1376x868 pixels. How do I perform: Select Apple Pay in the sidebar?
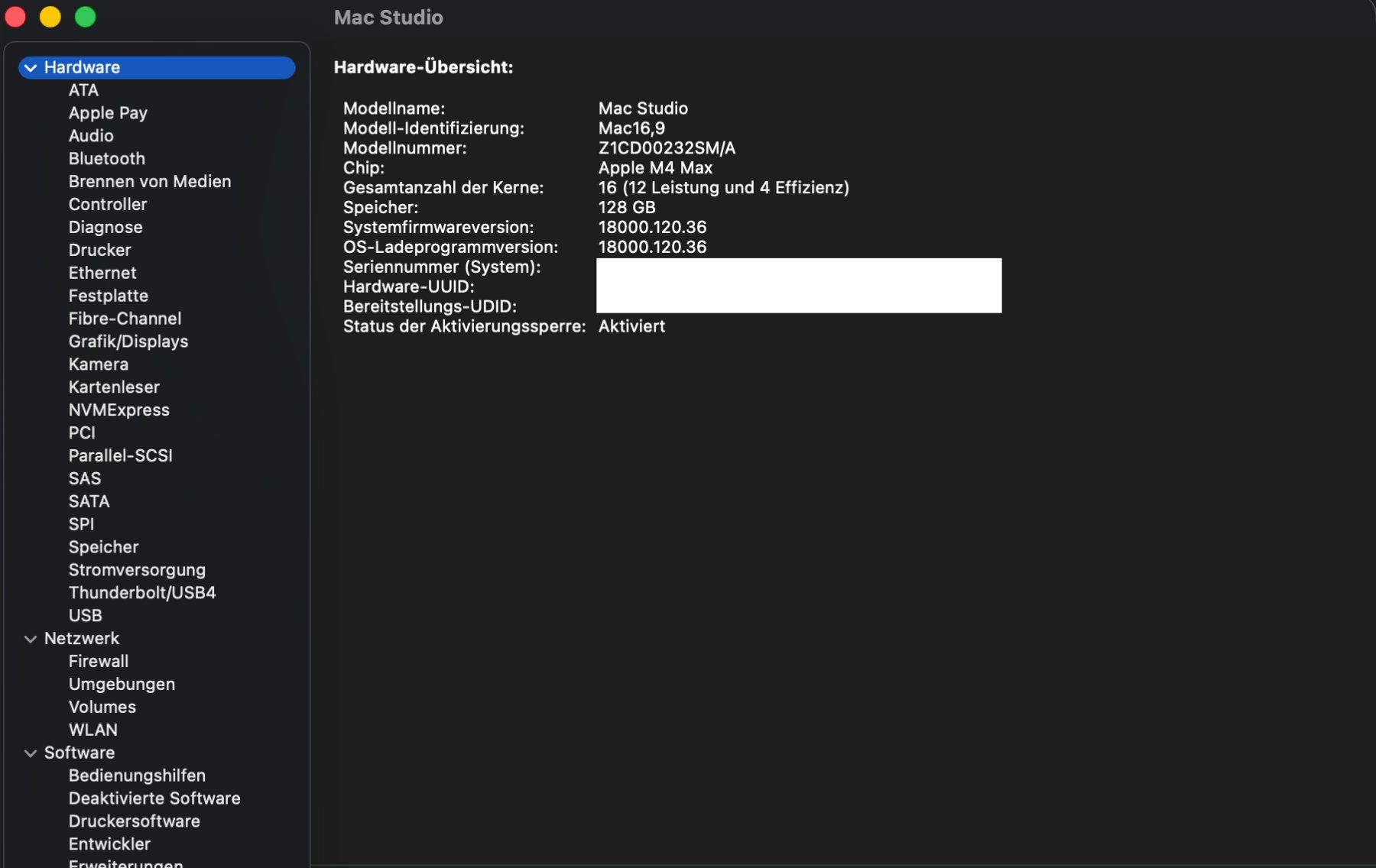[108, 113]
